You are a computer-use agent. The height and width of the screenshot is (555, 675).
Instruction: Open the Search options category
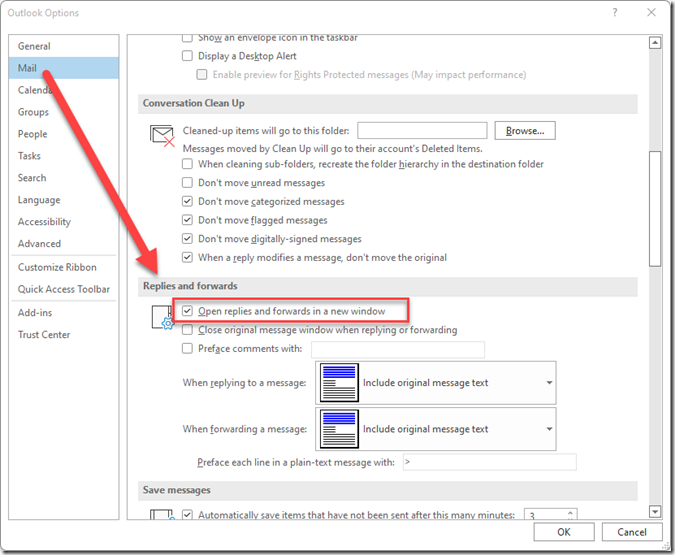click(x=64, y=178)
